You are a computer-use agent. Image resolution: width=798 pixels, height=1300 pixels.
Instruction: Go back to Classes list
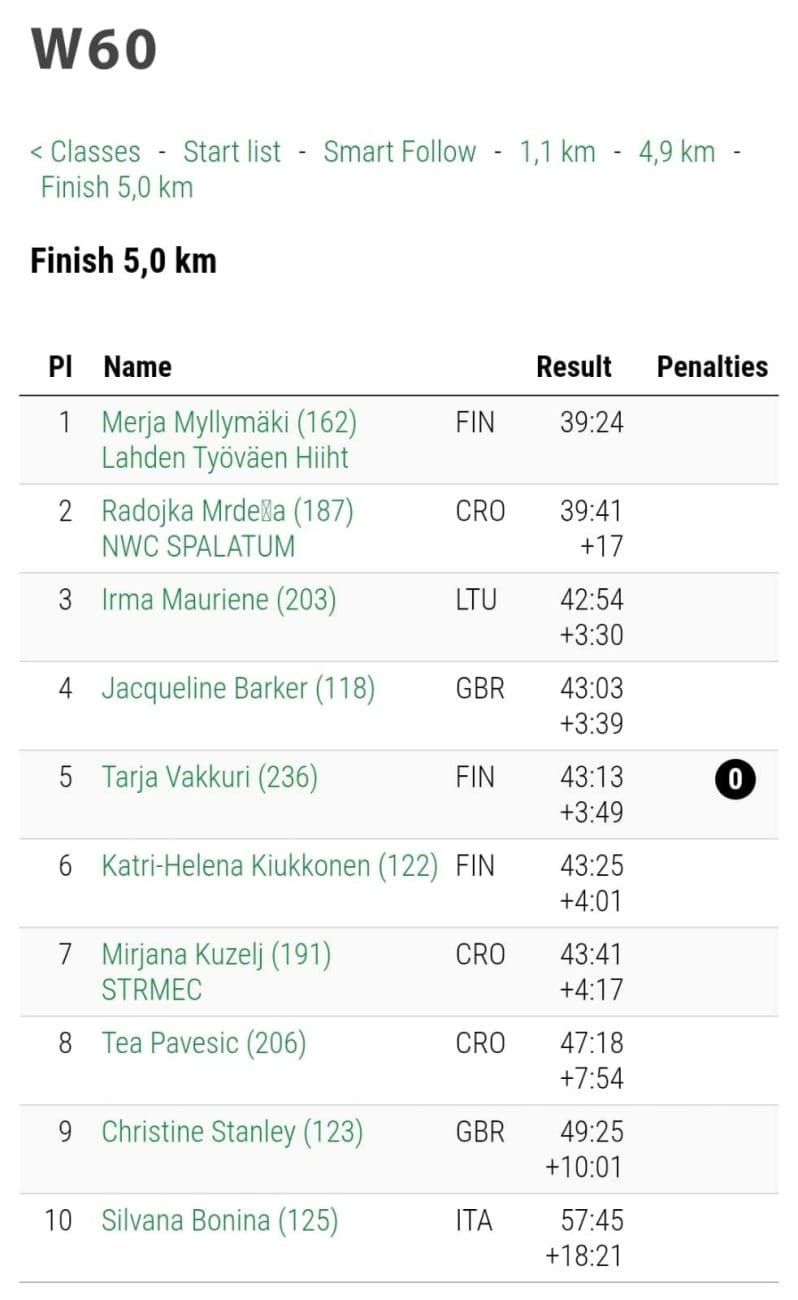tap(86, 152)
